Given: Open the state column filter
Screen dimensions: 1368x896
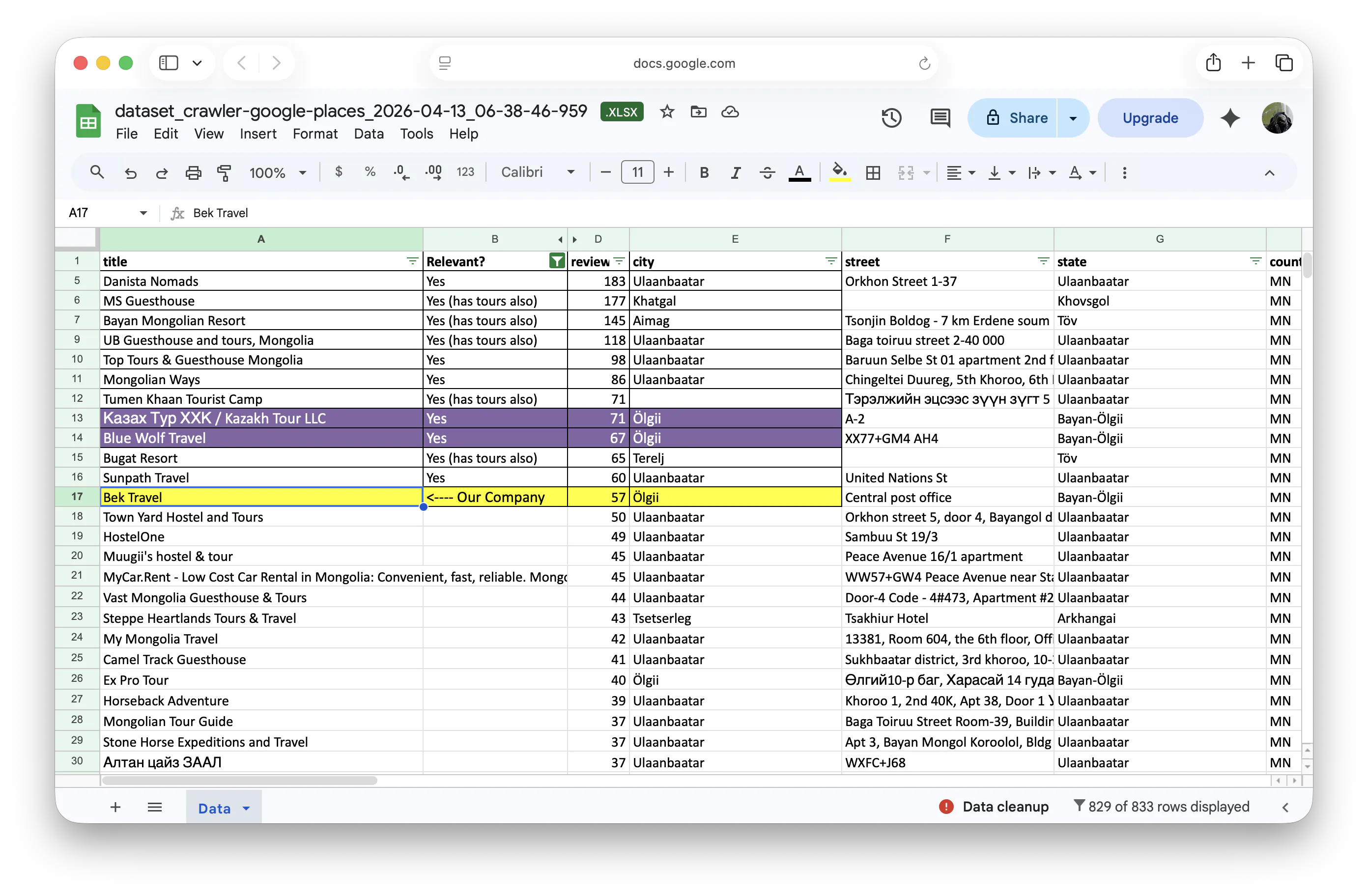Looking at the screenshot, I should (x=1255, y=261).
